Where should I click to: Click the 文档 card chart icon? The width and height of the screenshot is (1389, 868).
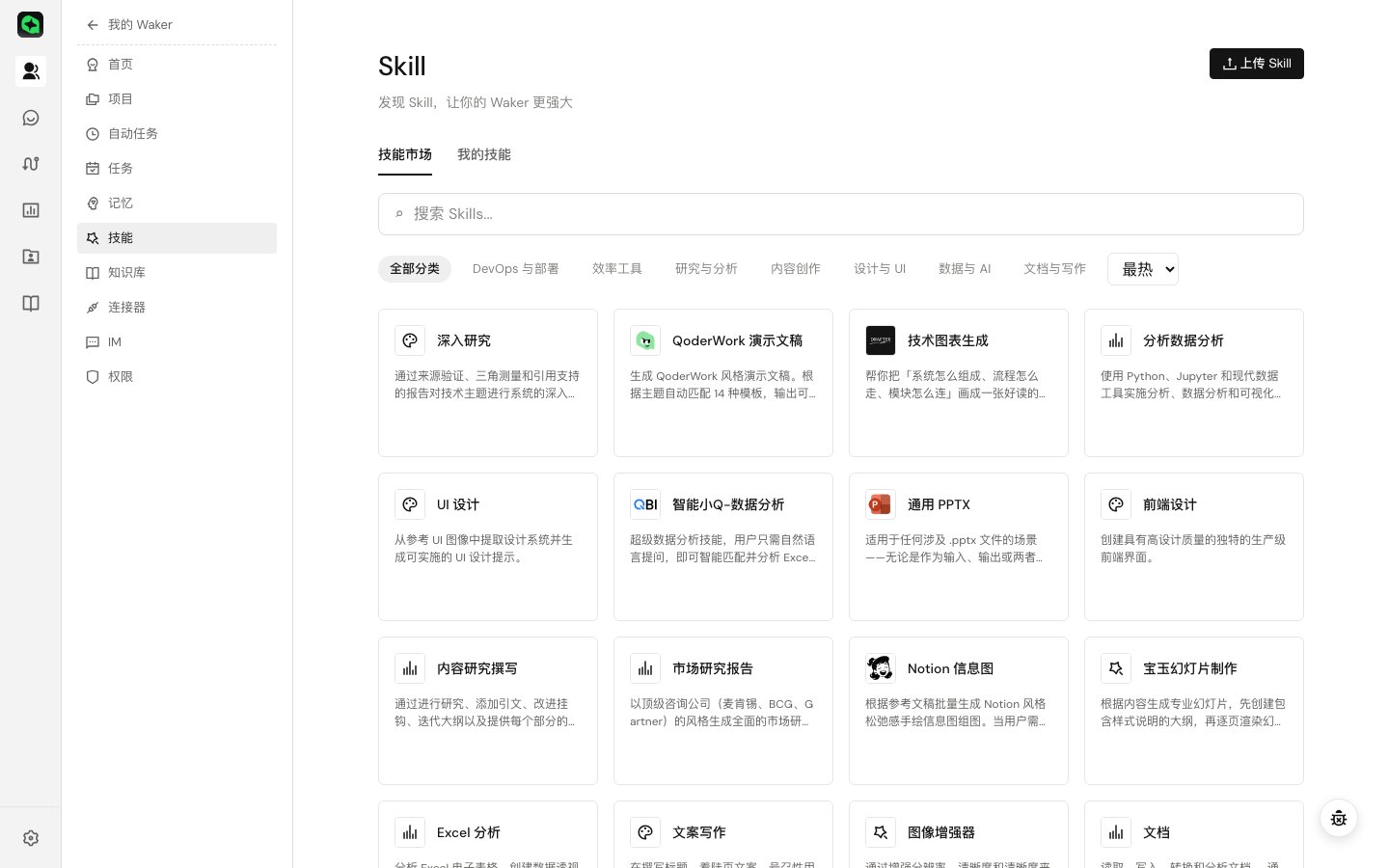(x=1116, y=832)
